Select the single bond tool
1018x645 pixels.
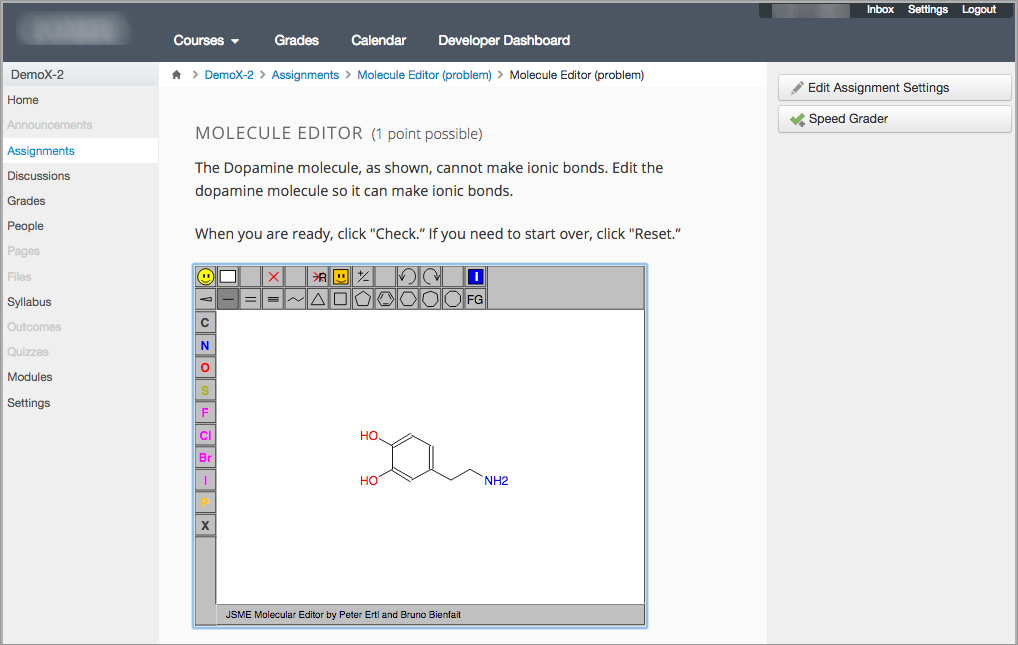point(226,298)
